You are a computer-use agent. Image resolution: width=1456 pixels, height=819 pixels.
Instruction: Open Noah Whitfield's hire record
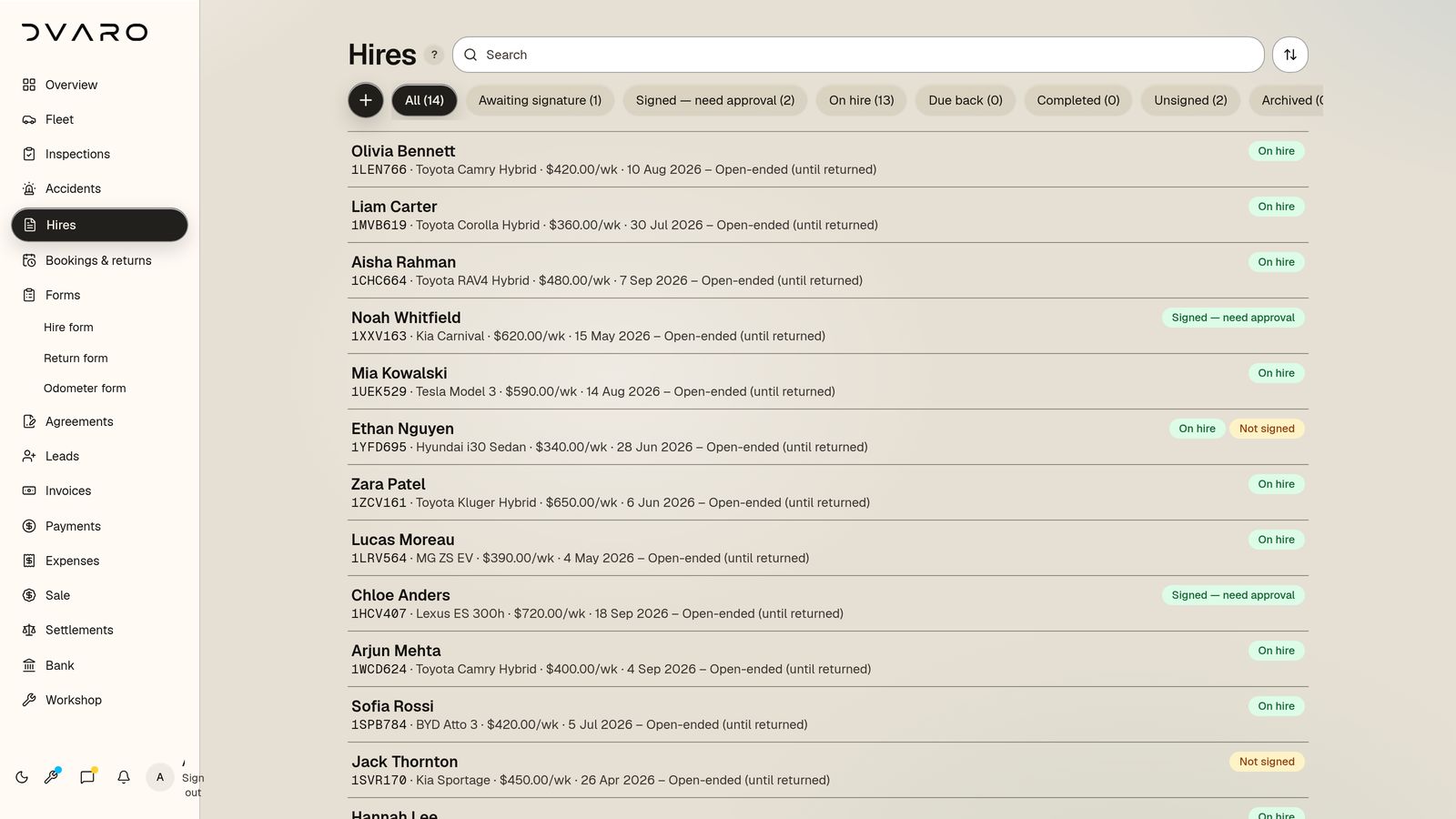[828, 326]
